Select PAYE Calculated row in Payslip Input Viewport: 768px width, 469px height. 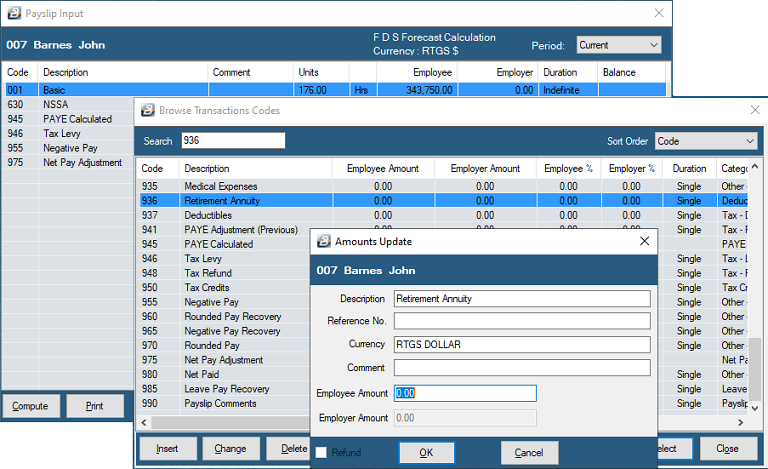click(x=69, y=119)
